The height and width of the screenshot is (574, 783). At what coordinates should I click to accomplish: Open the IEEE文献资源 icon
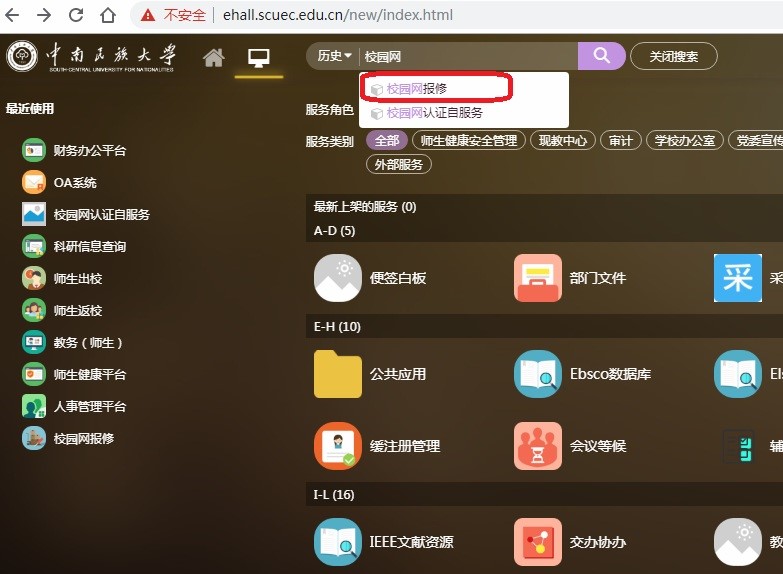[x=338, y=542]
